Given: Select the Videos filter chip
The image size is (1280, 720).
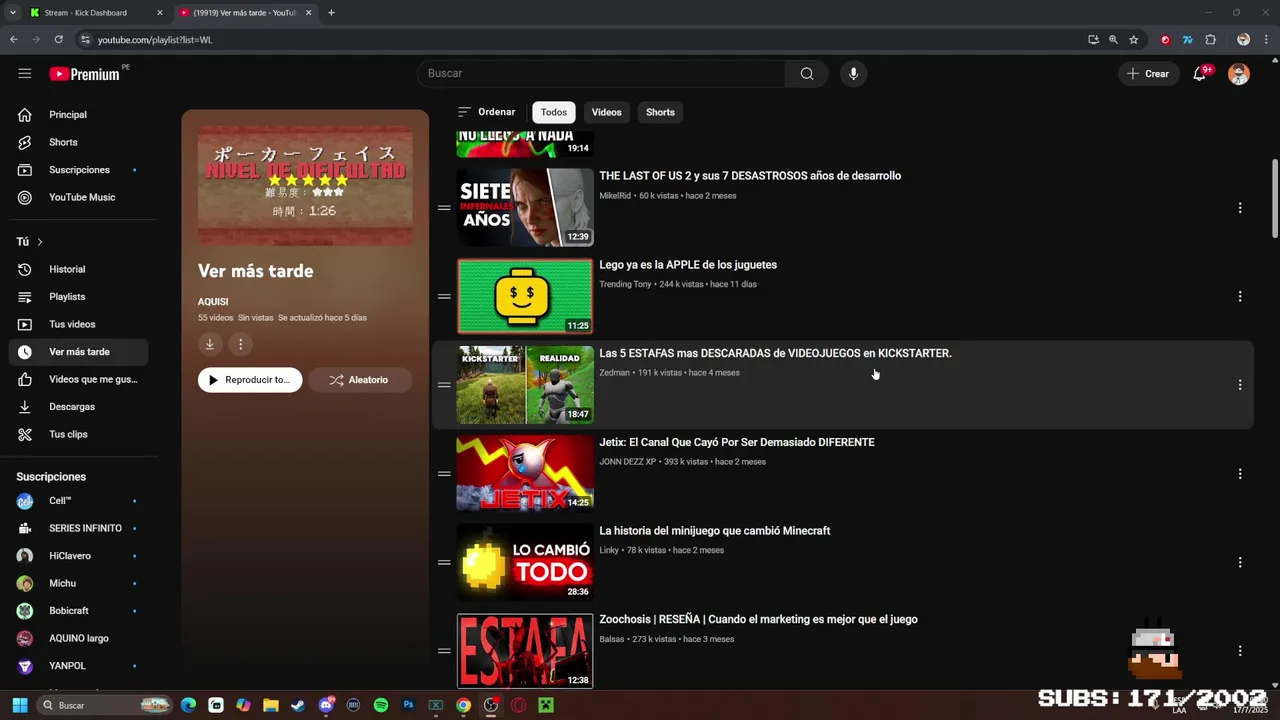Looking at the screenshot, I should (606, 112).
